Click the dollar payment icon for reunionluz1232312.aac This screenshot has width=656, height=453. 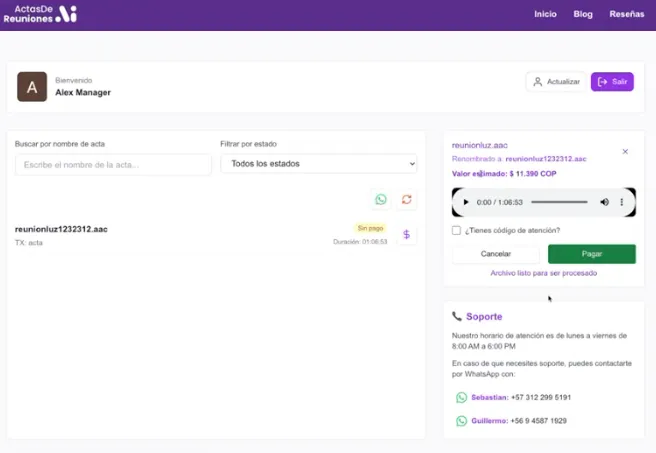pos(406,234)
